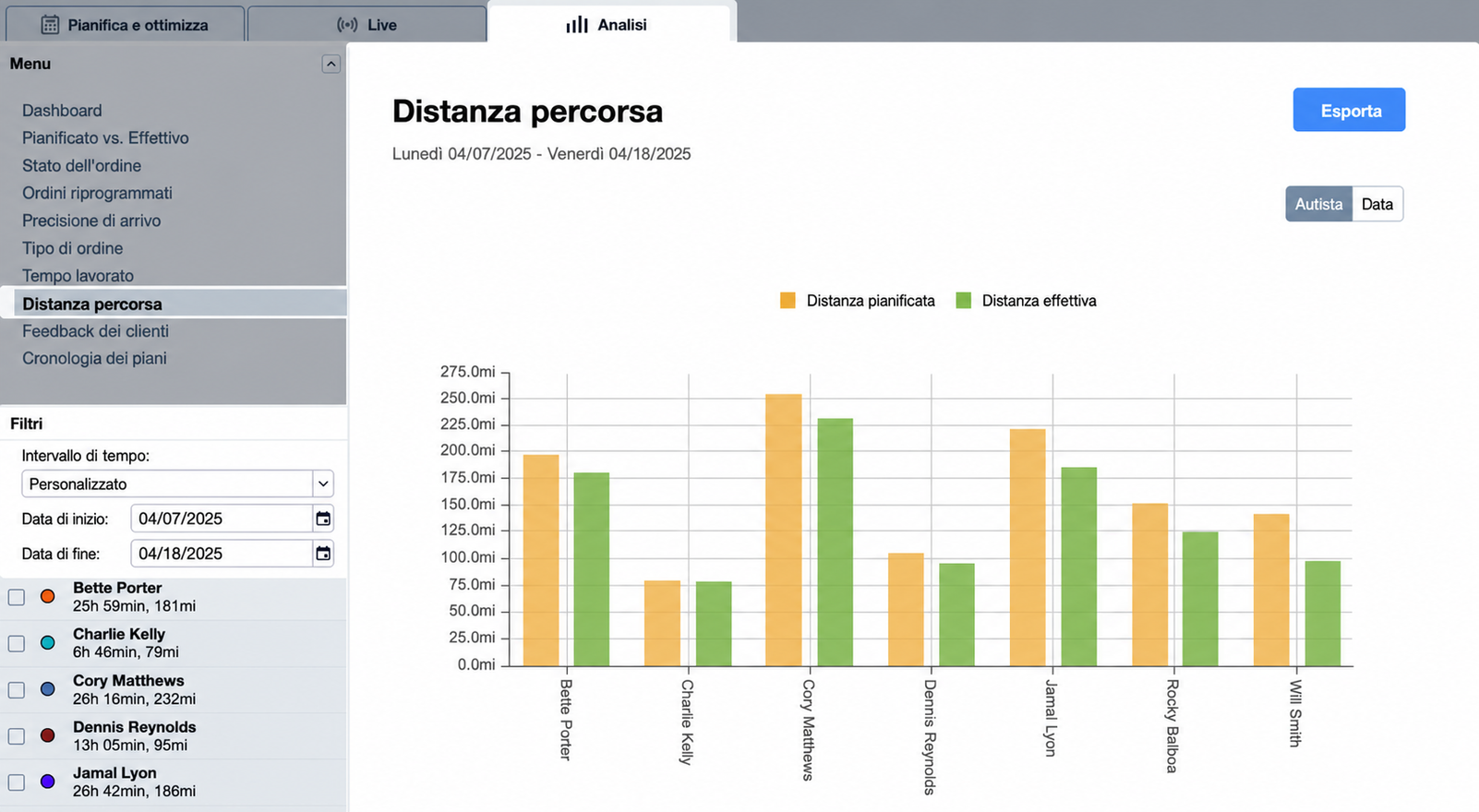
Task: Open Precisione di arrivo report
Action: point(91,221)
